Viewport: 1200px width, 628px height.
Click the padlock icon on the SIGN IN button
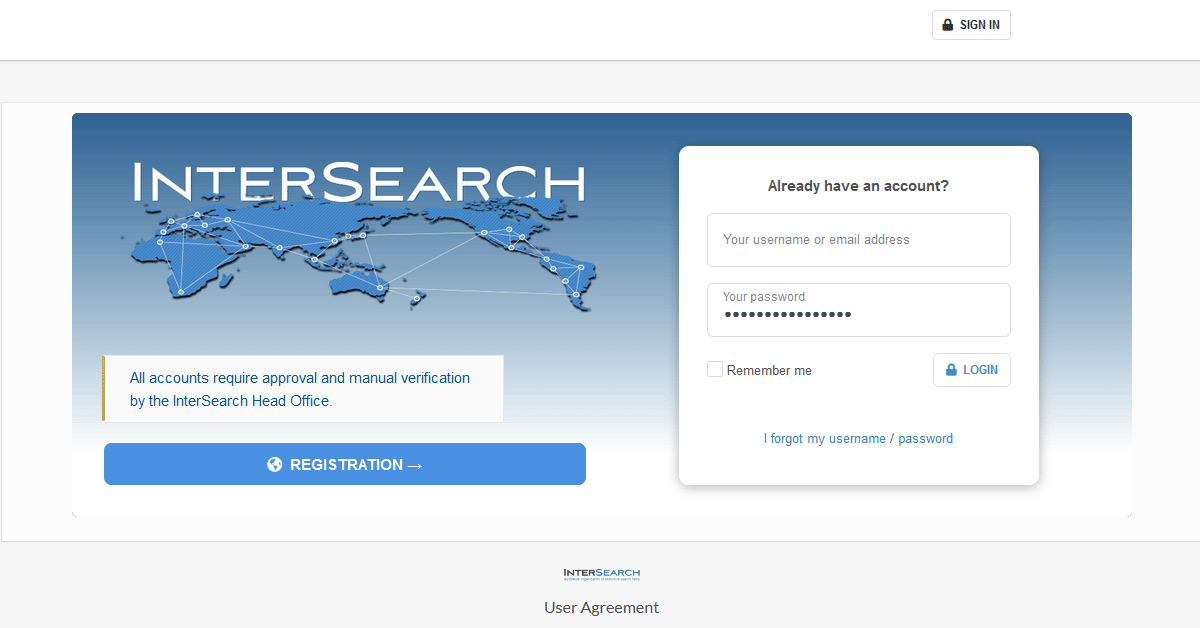946,24
